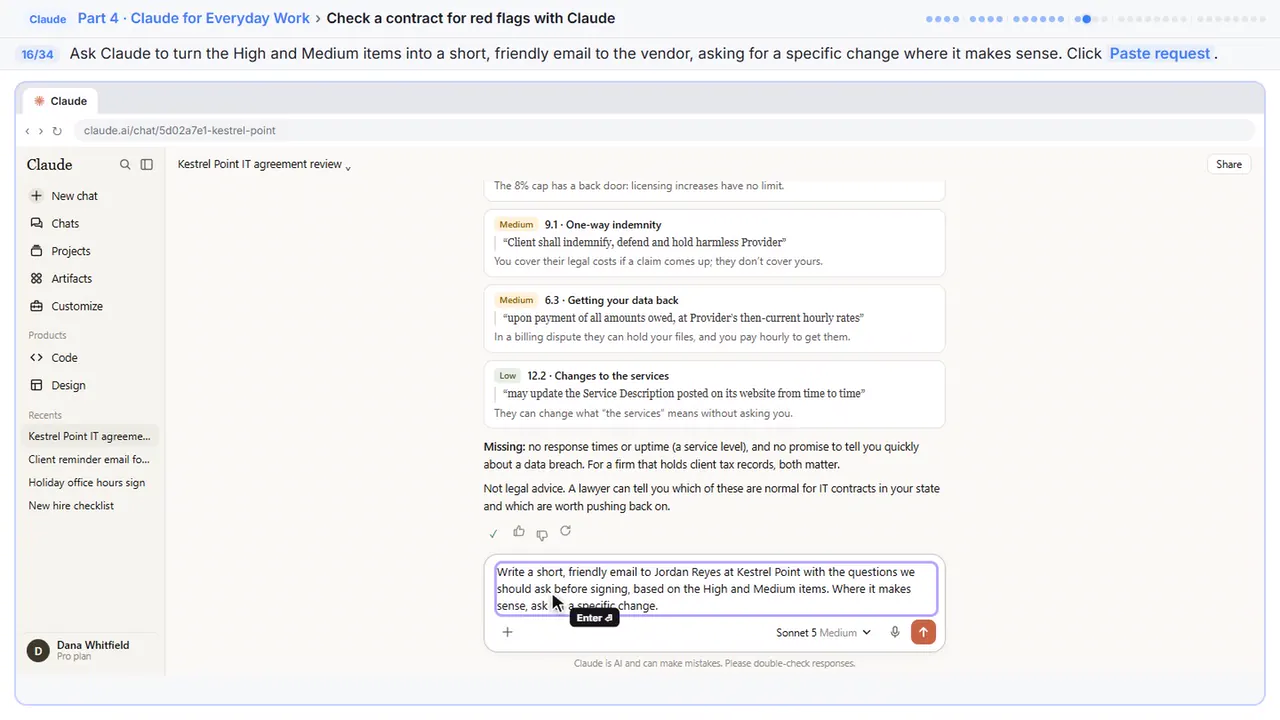Screen dimensions: 1280x720
Task: Click the browser back arrow
Action: click(28, 131)
